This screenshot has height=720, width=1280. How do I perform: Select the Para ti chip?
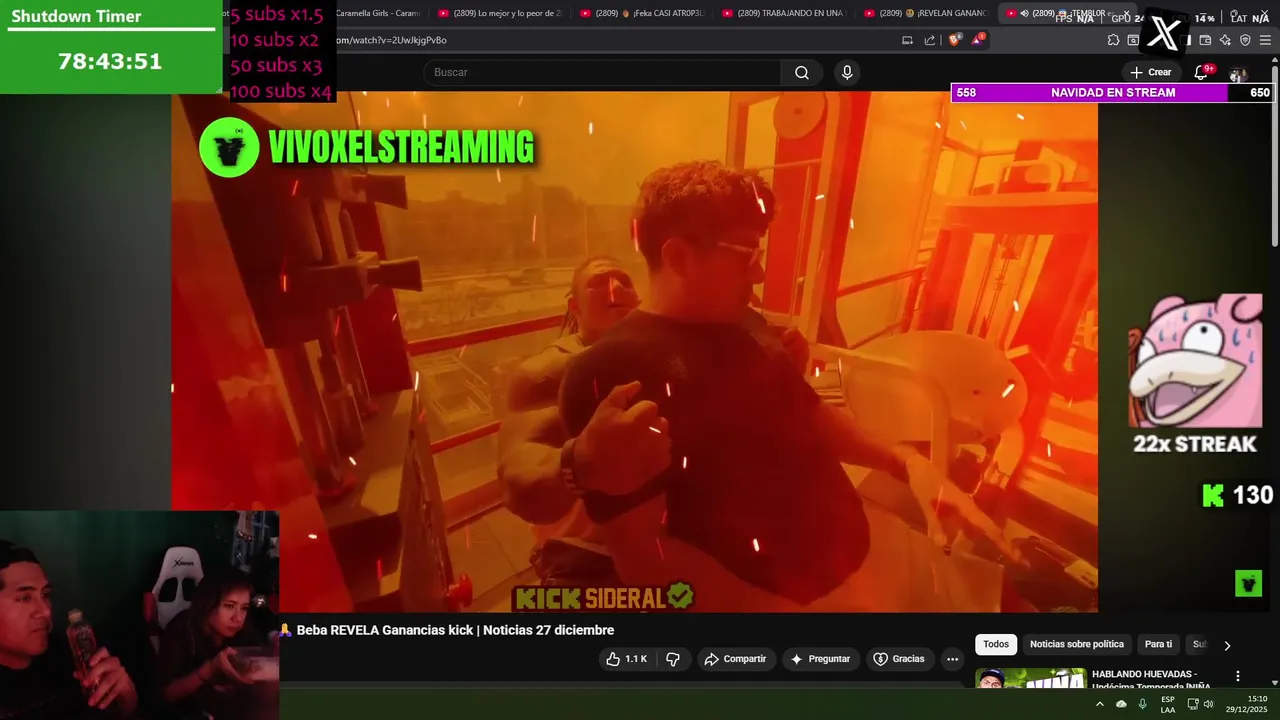[1158, 644]
